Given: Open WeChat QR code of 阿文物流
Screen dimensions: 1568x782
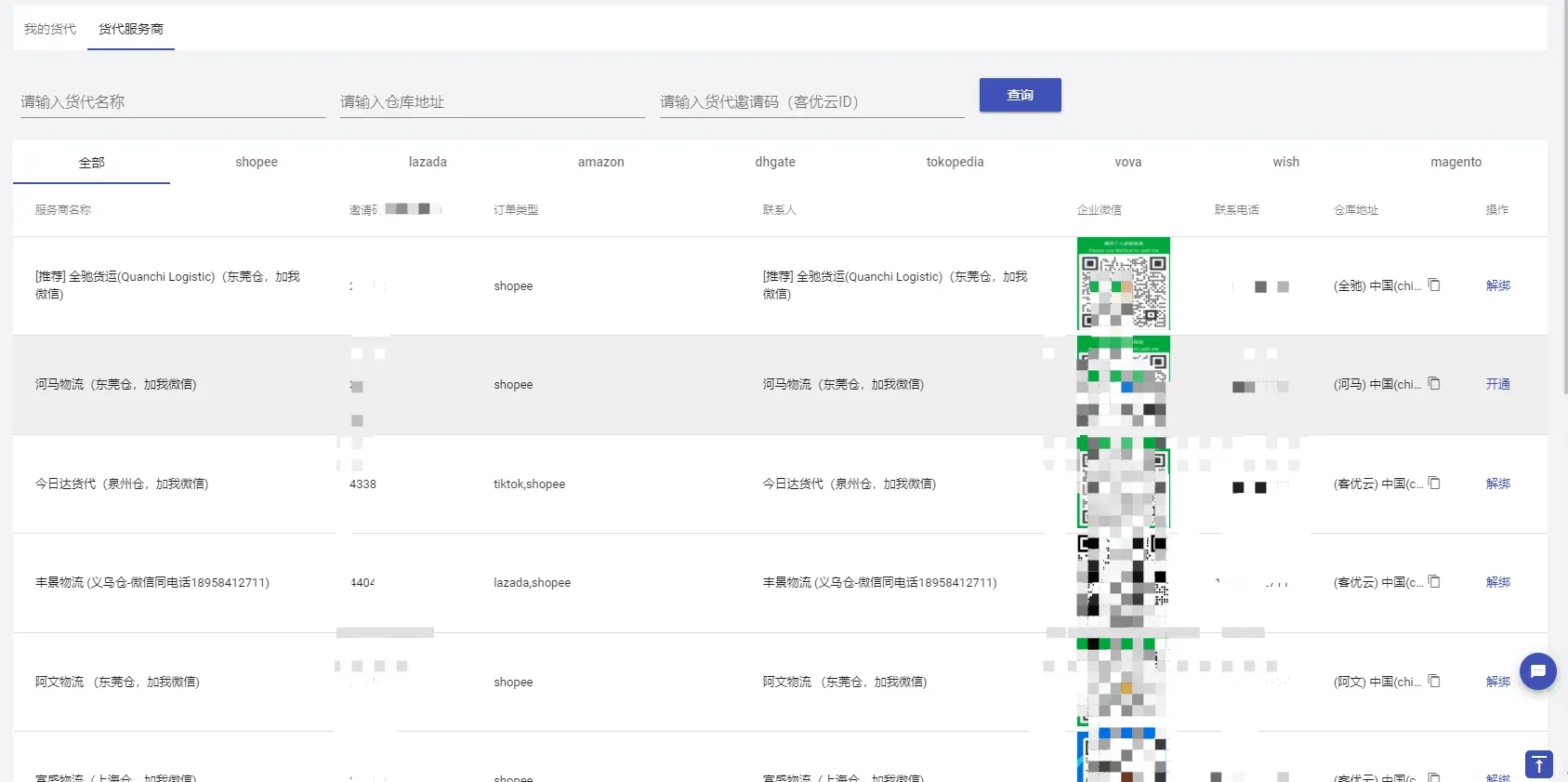Looking at the screenshot, I should 1123,681.
